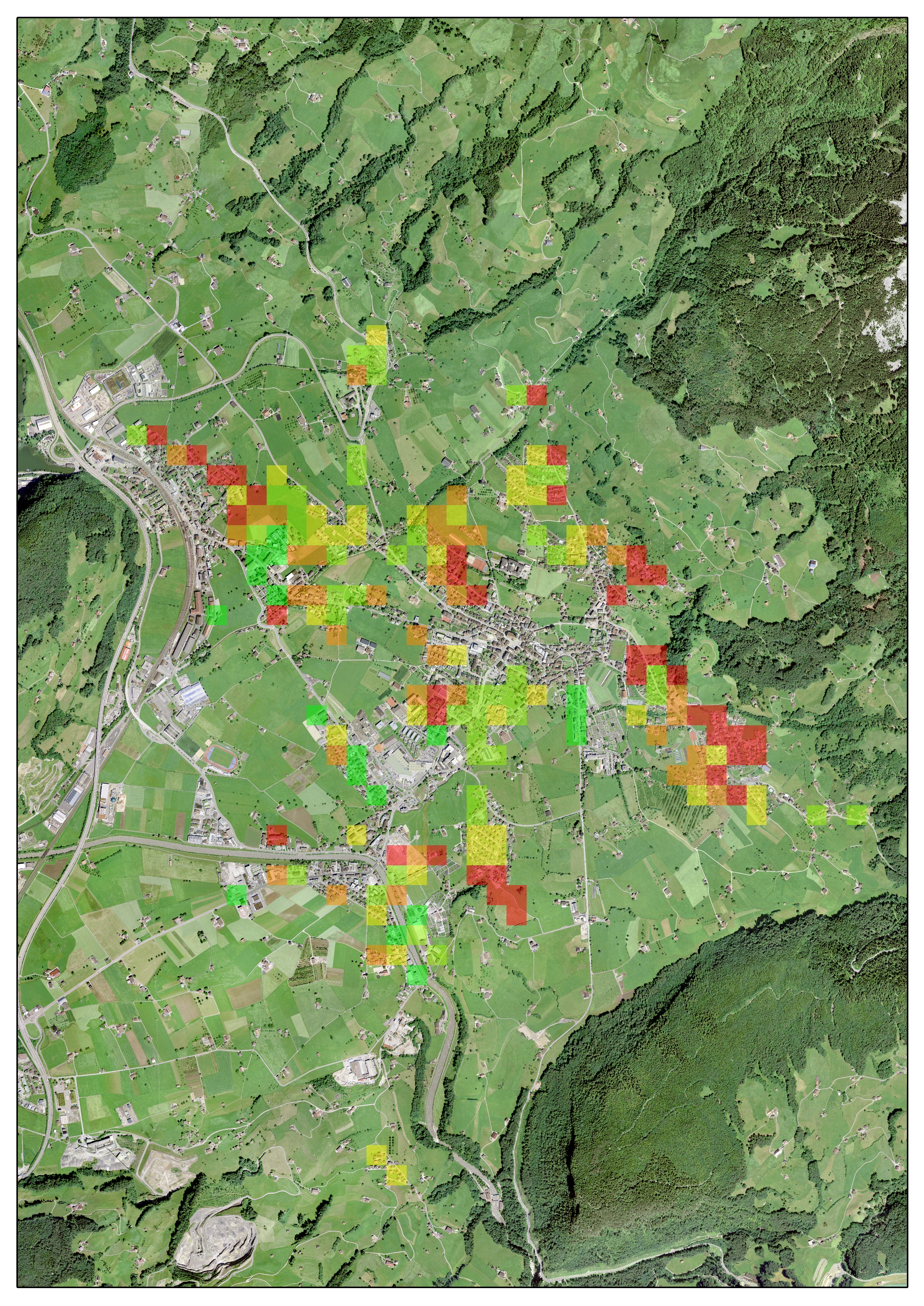Click the orange square at the top cluster's bottom-left

(357, 374)
